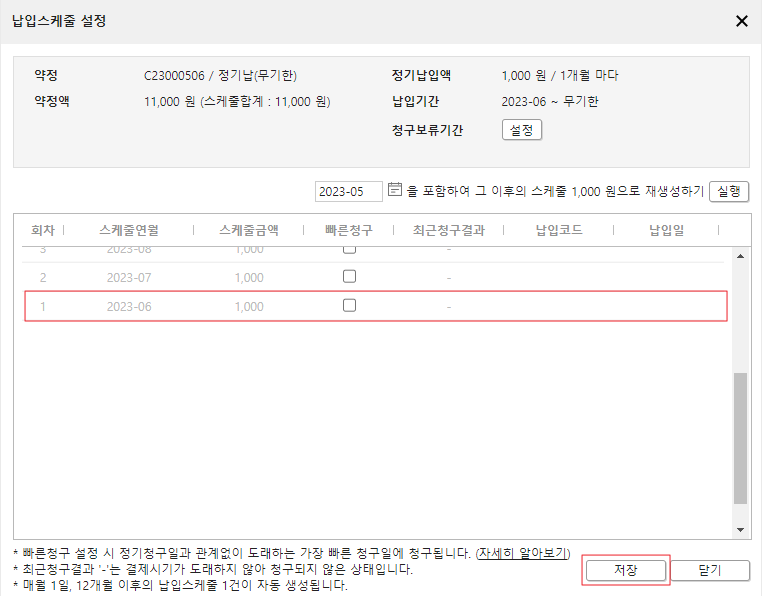Close the 납입스케줄 설정 dialog with X
This screenshot has height=596, width=762.
pyautogui.click(x=741, y=21)
